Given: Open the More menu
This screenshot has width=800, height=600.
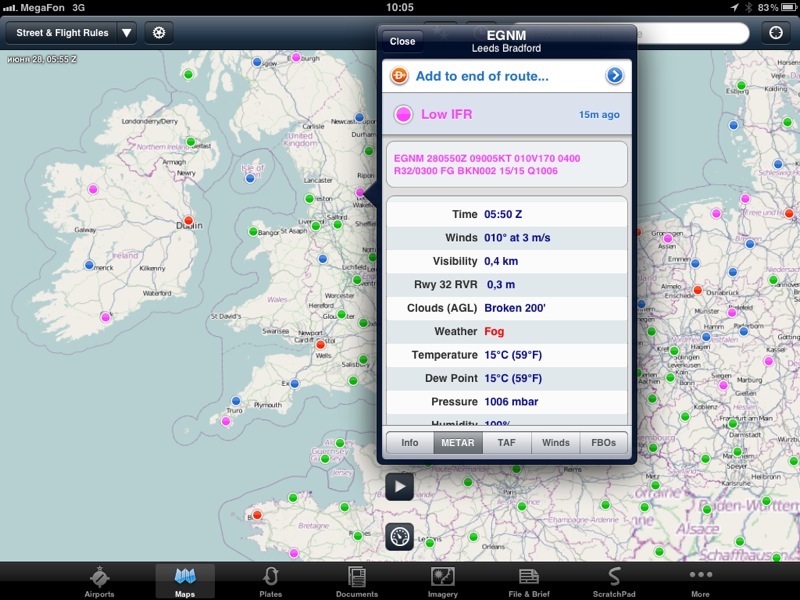Looking at the screenshot, I should [x=700, y=581].
